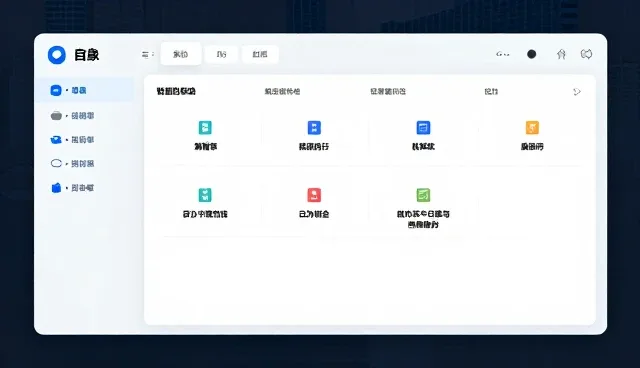Open the hollow oval outline sidebar icon
The height and width of the screenshot is (368, 640).
tap(56, 163)
